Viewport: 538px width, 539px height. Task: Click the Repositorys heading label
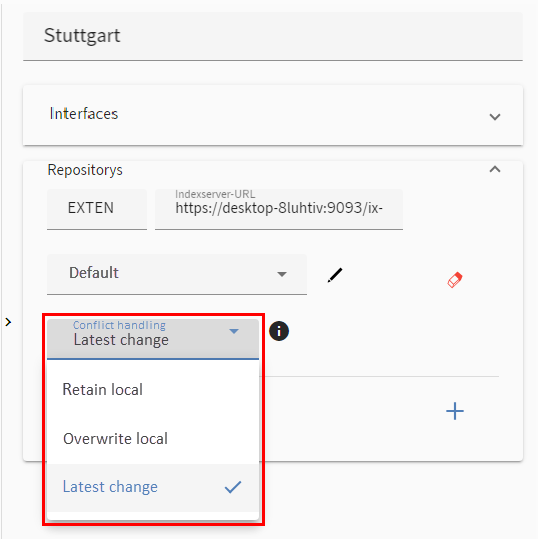(85, 170)
